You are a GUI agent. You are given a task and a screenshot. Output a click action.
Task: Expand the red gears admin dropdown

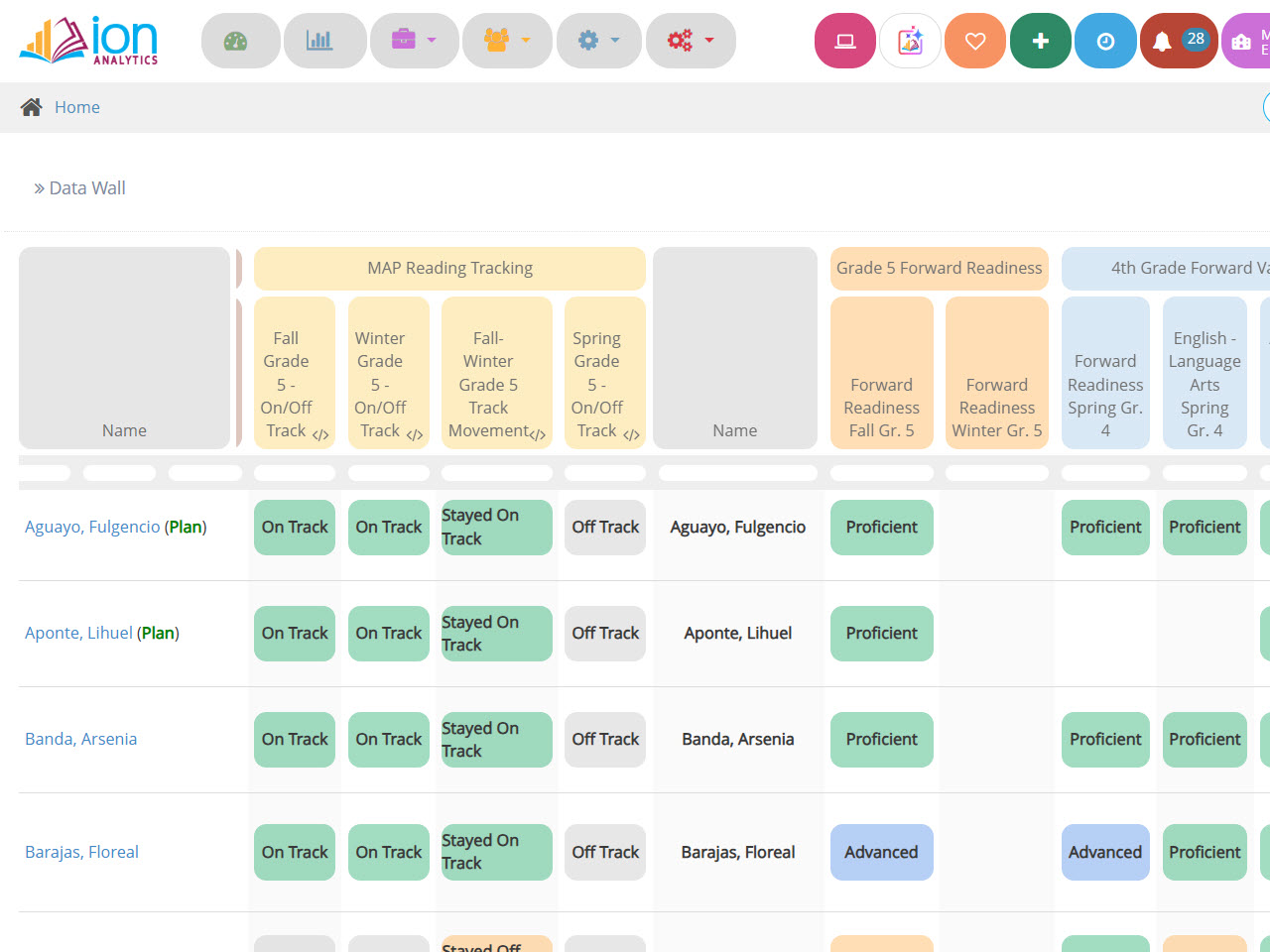[x=691, y=41]
